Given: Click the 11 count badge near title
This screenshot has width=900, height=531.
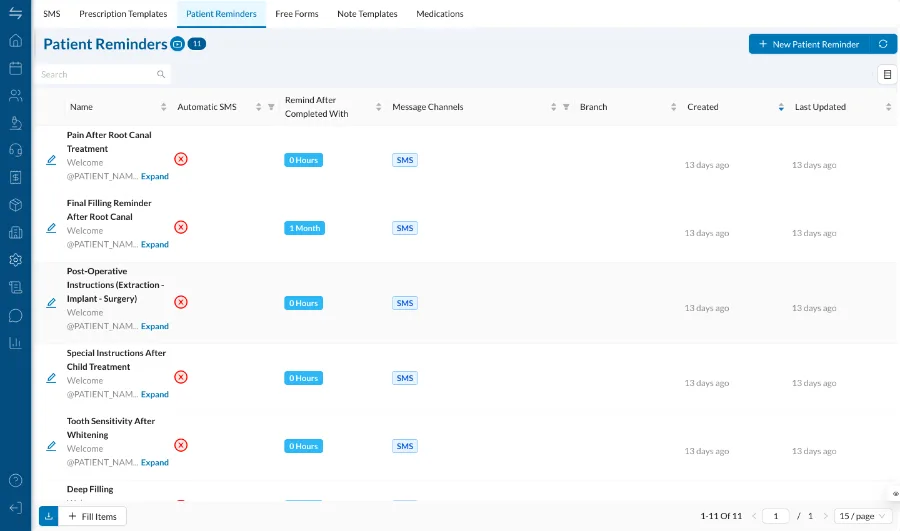Looking at the screenshot, I should pos(197,44).
